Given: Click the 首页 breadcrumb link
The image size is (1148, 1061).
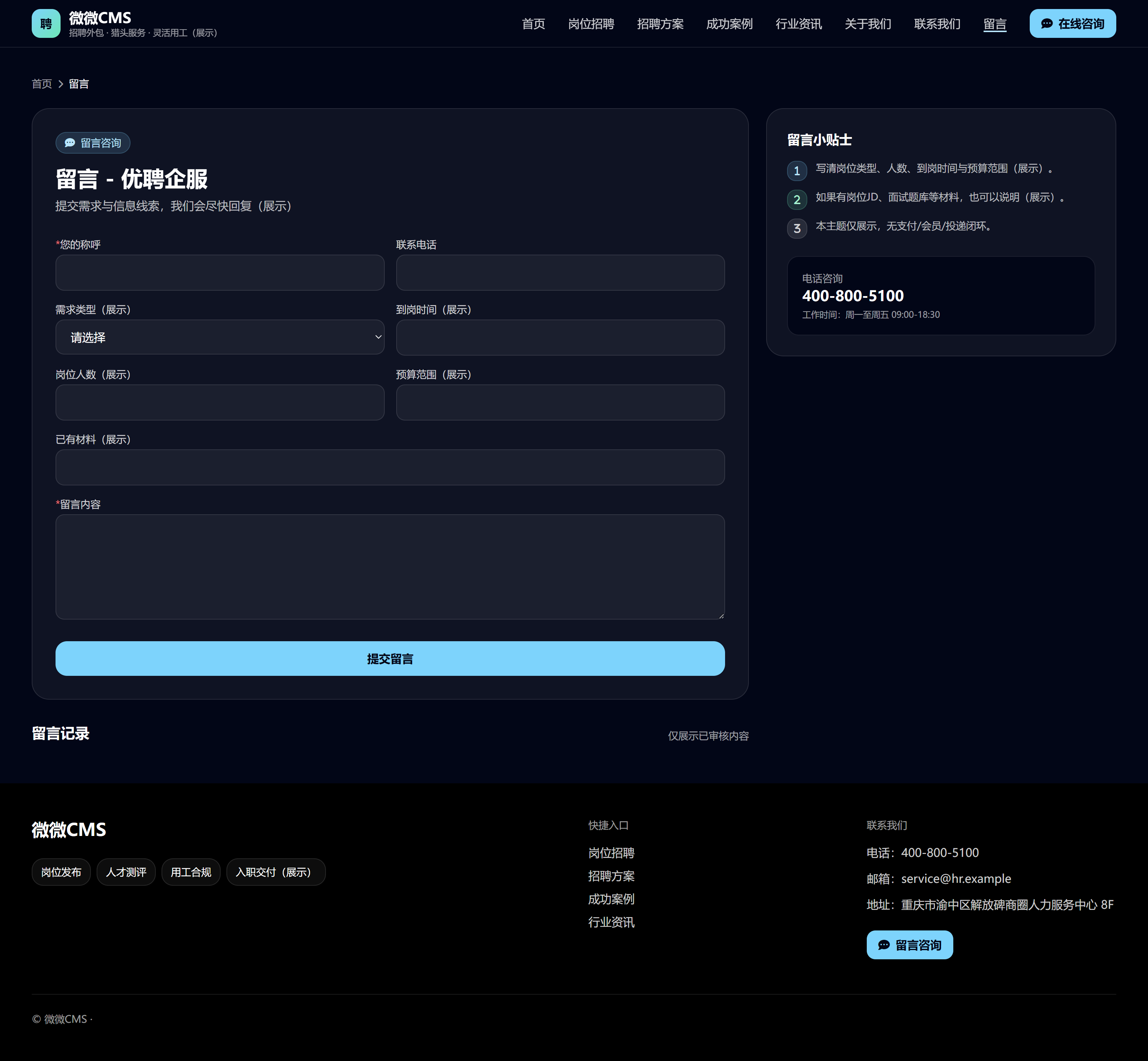Looking at the screenshot, I should (x=42, y=84).
